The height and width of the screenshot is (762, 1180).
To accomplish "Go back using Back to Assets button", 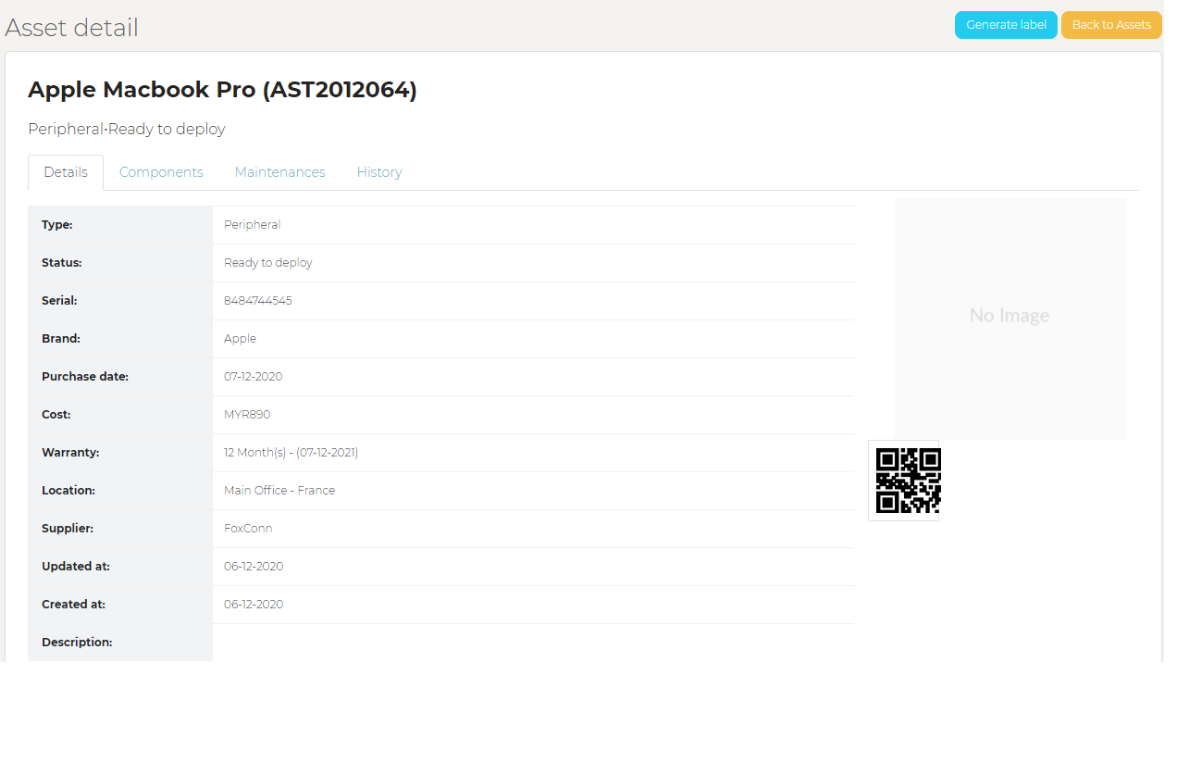I will [x=1111, y=25].
